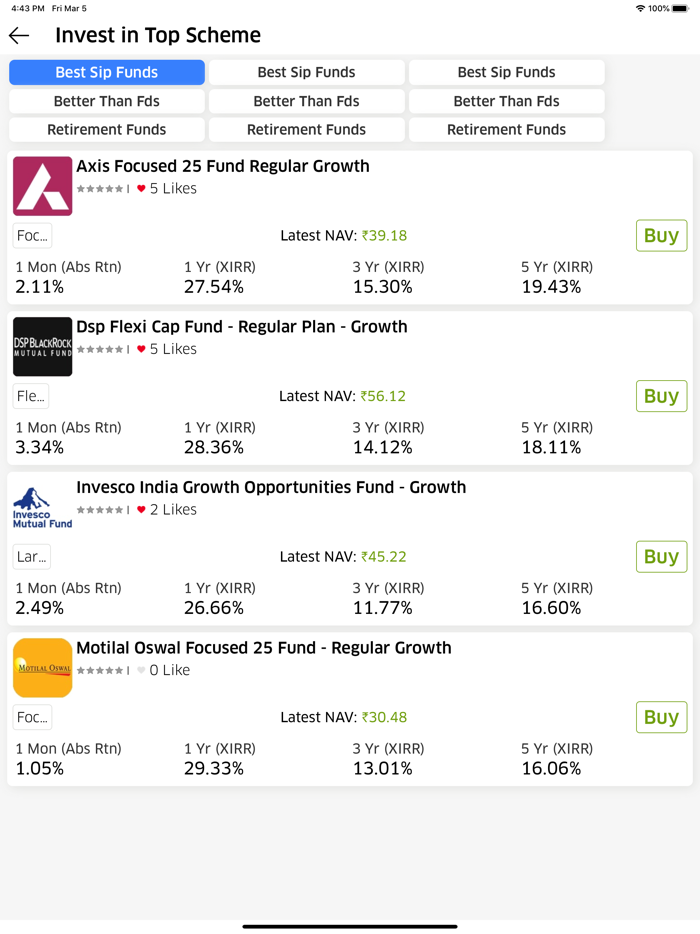Buy Invesco India Growth Opportunities Fund
Screen dimensions: 700x934
[661, 556]
